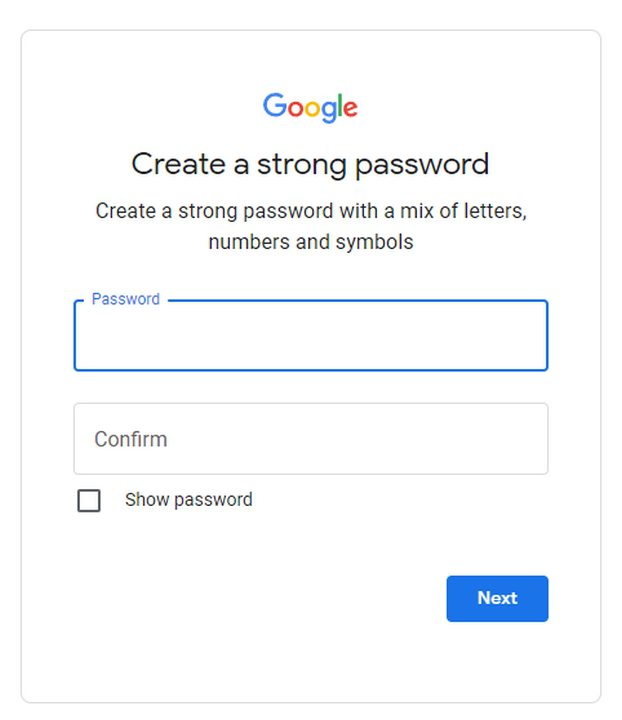Click the Next button
This screenshot has height=720, width=622.
(x=497, y=598)
